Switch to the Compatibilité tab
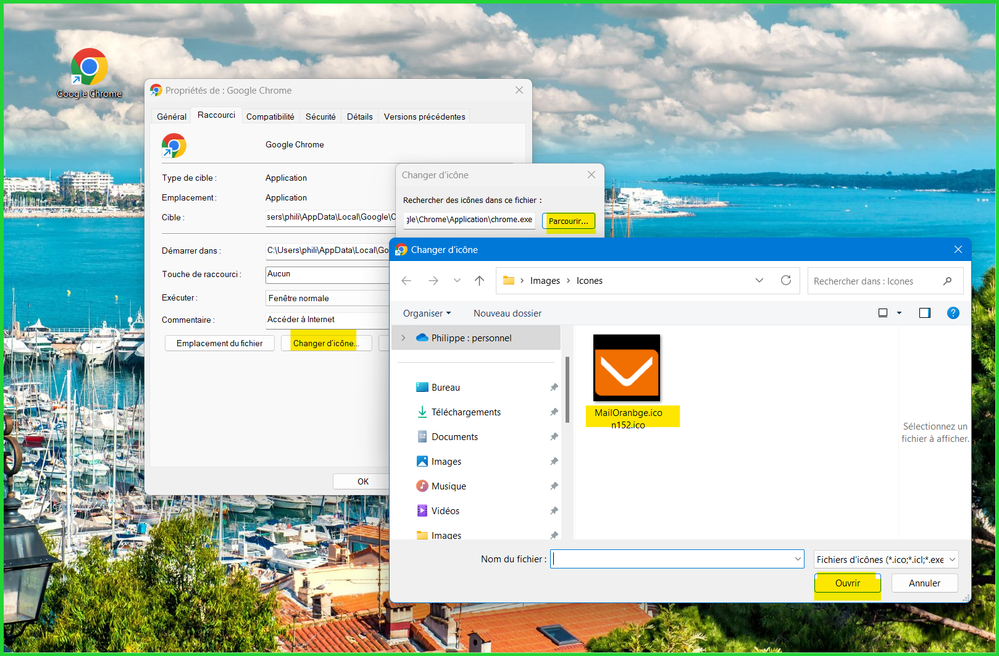Viewport: 999px width, 656px height. [x=270, y=117]
